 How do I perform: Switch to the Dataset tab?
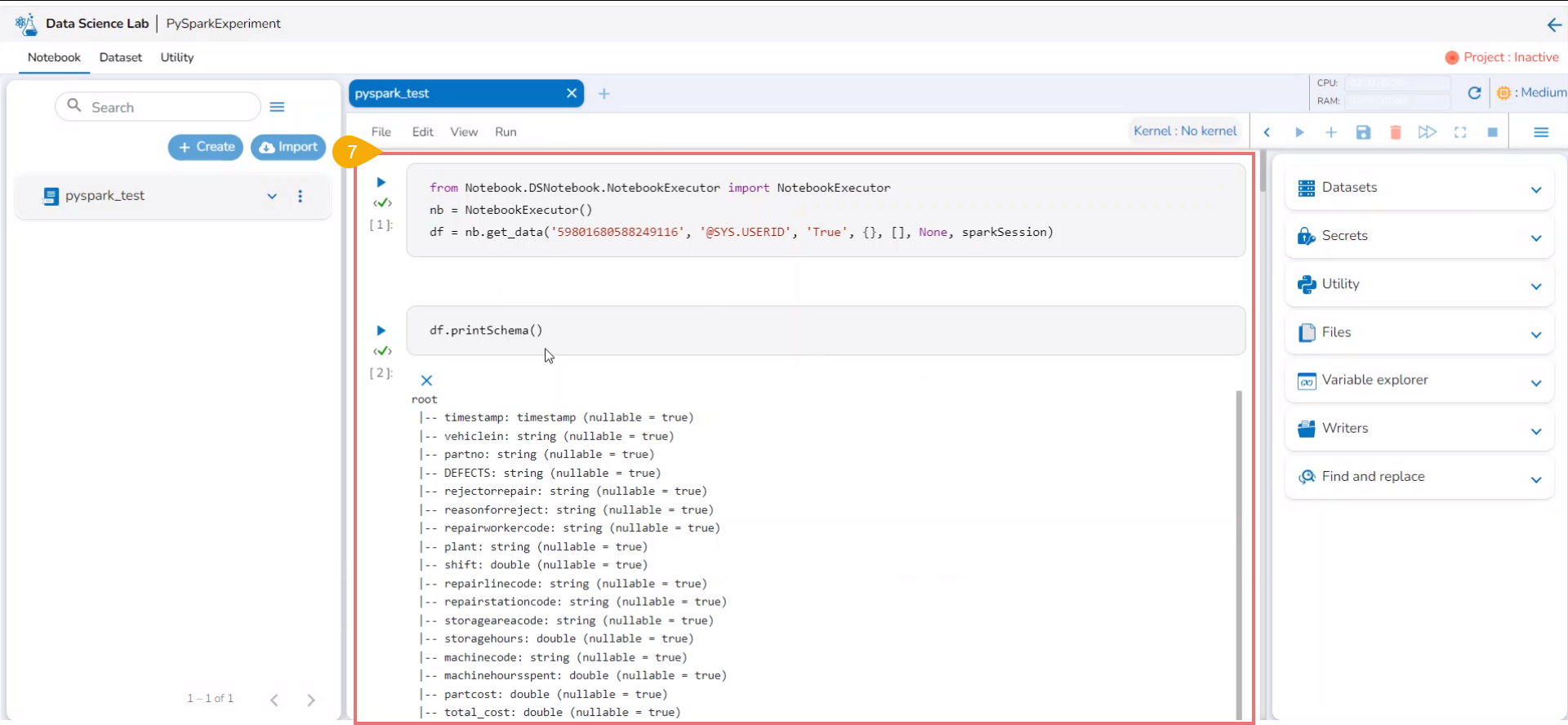[120, 57]
